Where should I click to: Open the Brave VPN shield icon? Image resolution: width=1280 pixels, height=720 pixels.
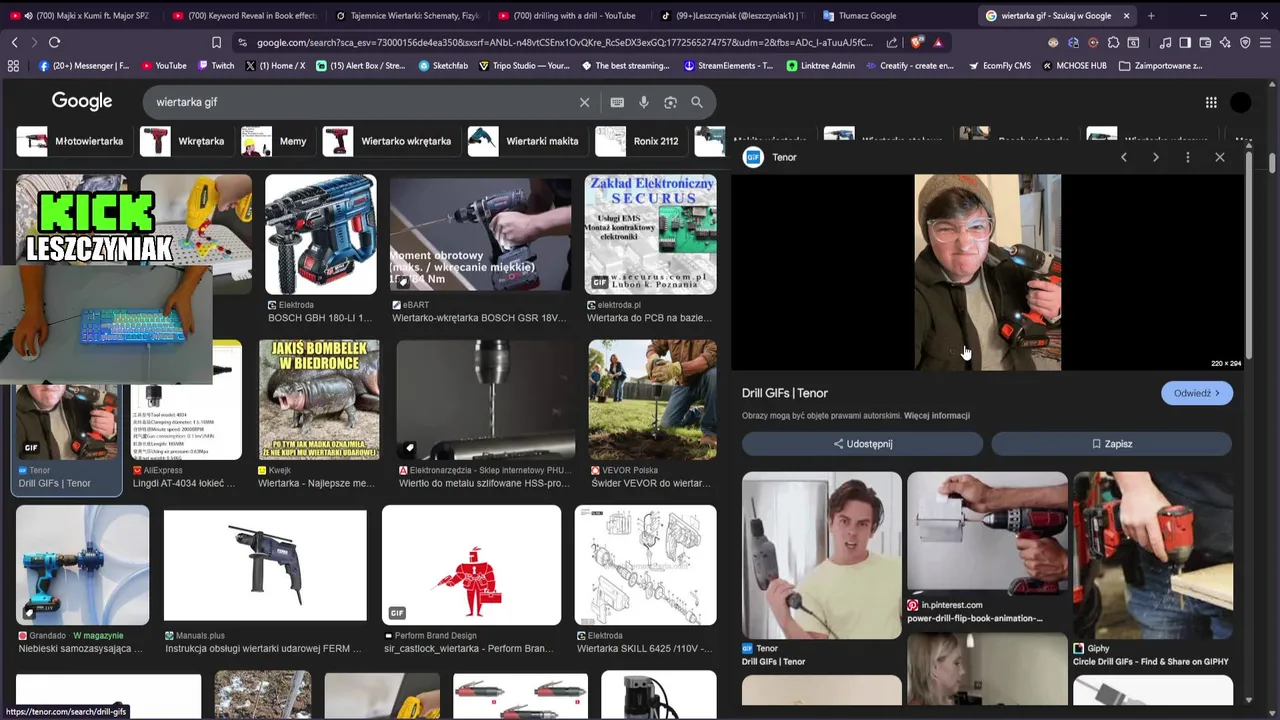[1245, 42]
